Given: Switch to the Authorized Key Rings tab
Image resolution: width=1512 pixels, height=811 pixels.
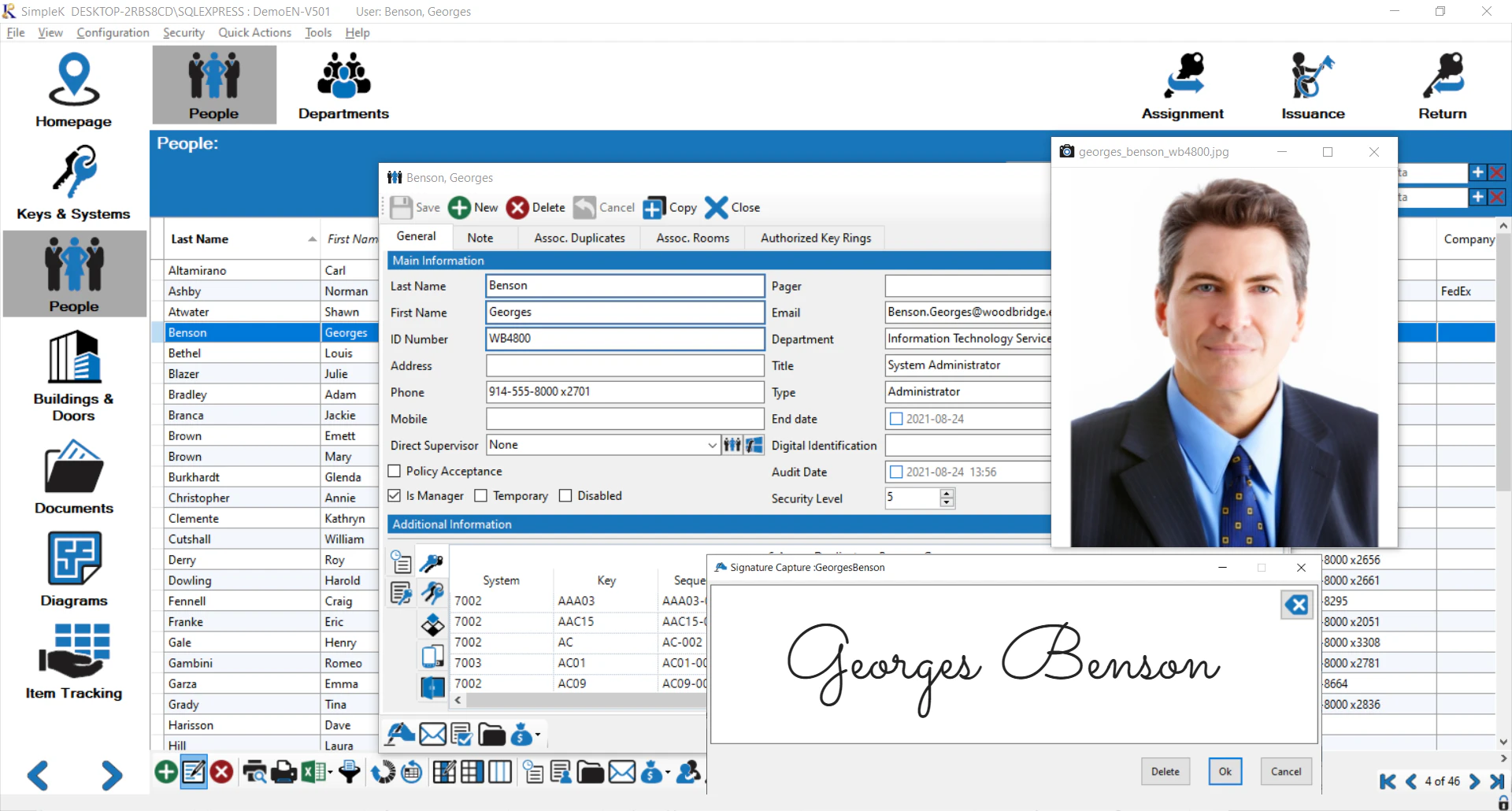Looking at the screenshot, I should [x=814, y=238].
